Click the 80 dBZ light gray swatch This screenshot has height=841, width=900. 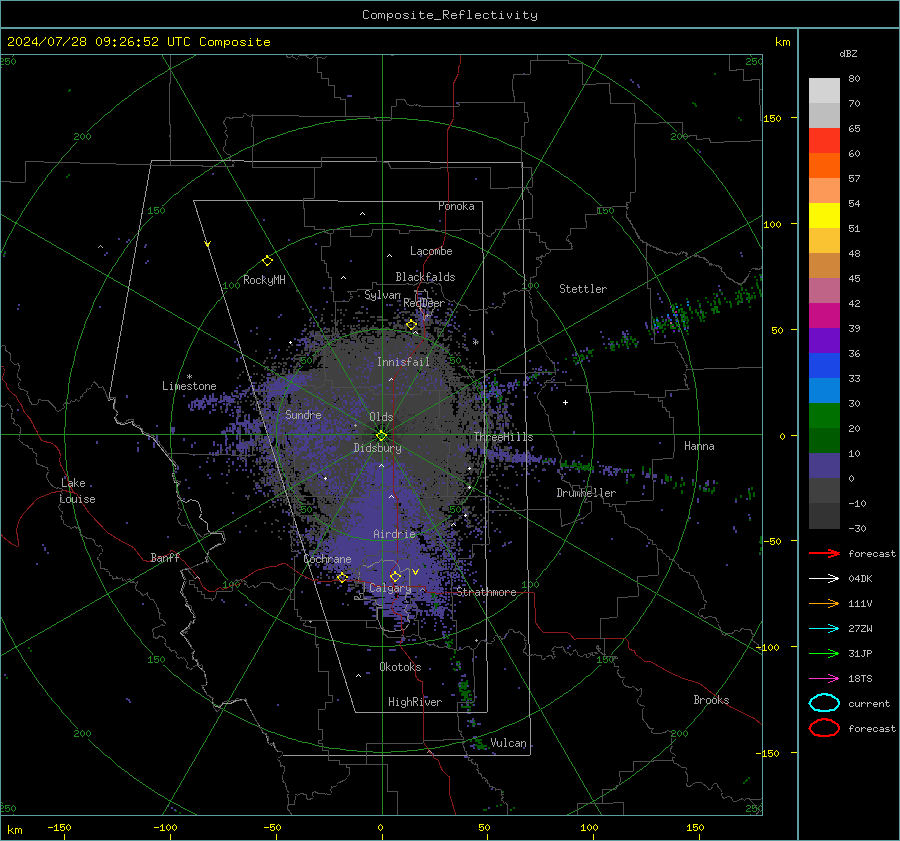point(824,90)
